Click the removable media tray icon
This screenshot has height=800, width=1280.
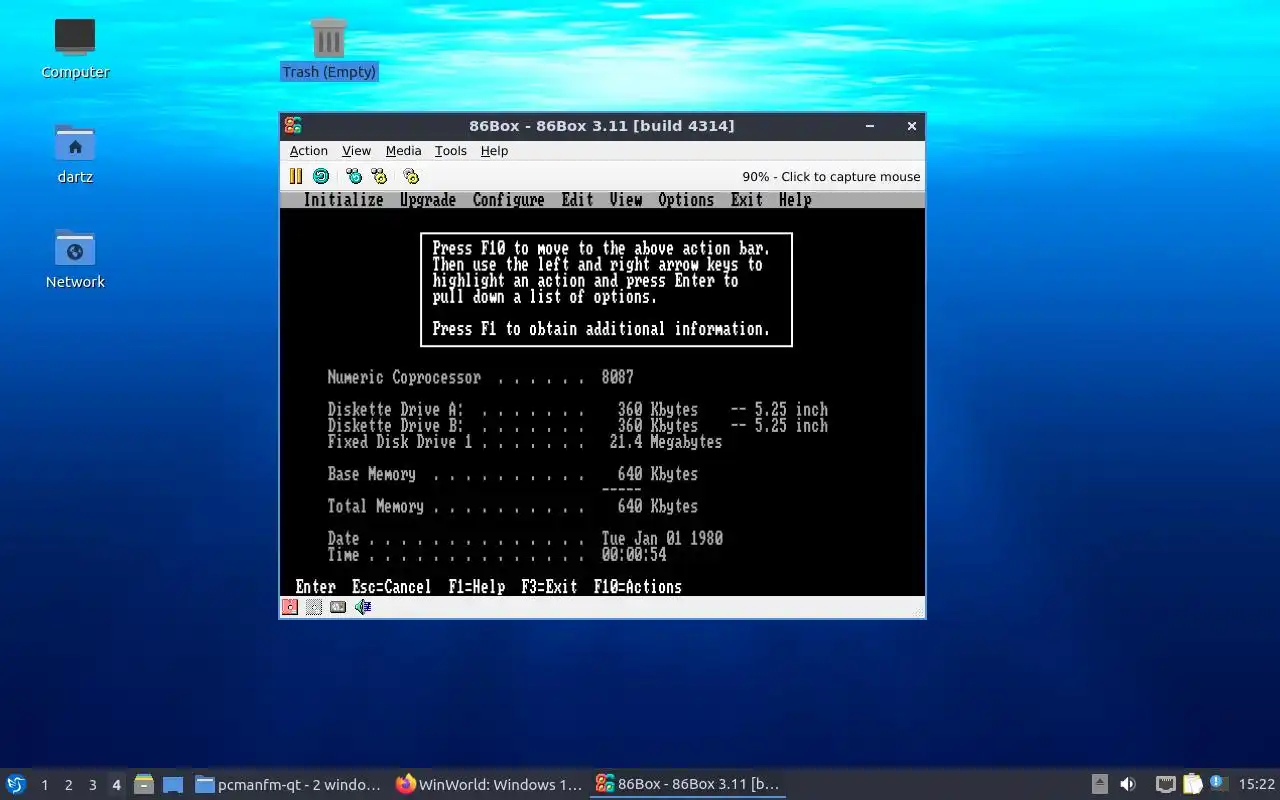[x=1099, y=784]
